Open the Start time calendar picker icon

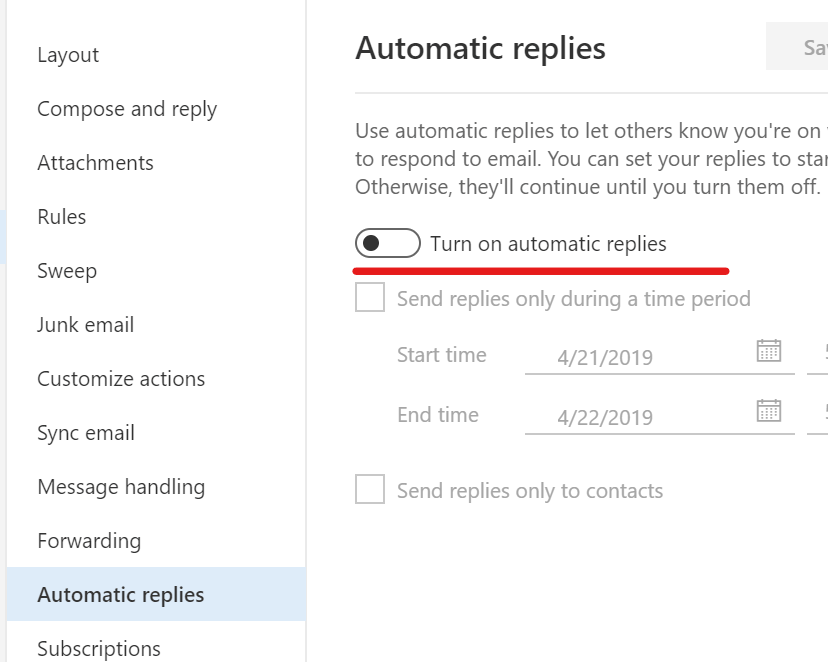pyautogui.click(x=768, y=351)
